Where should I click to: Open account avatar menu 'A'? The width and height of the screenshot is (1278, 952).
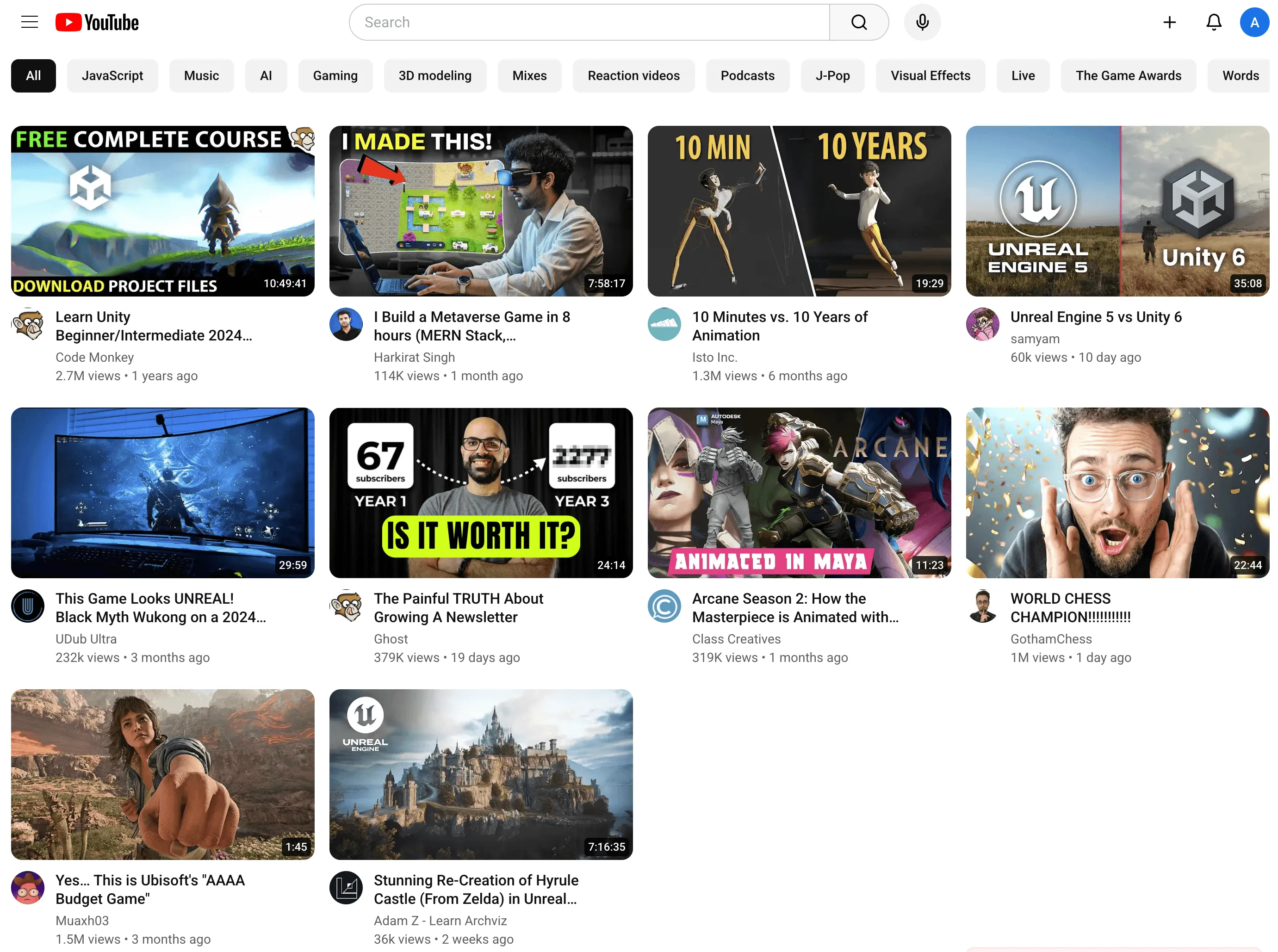coord(1254,23)
